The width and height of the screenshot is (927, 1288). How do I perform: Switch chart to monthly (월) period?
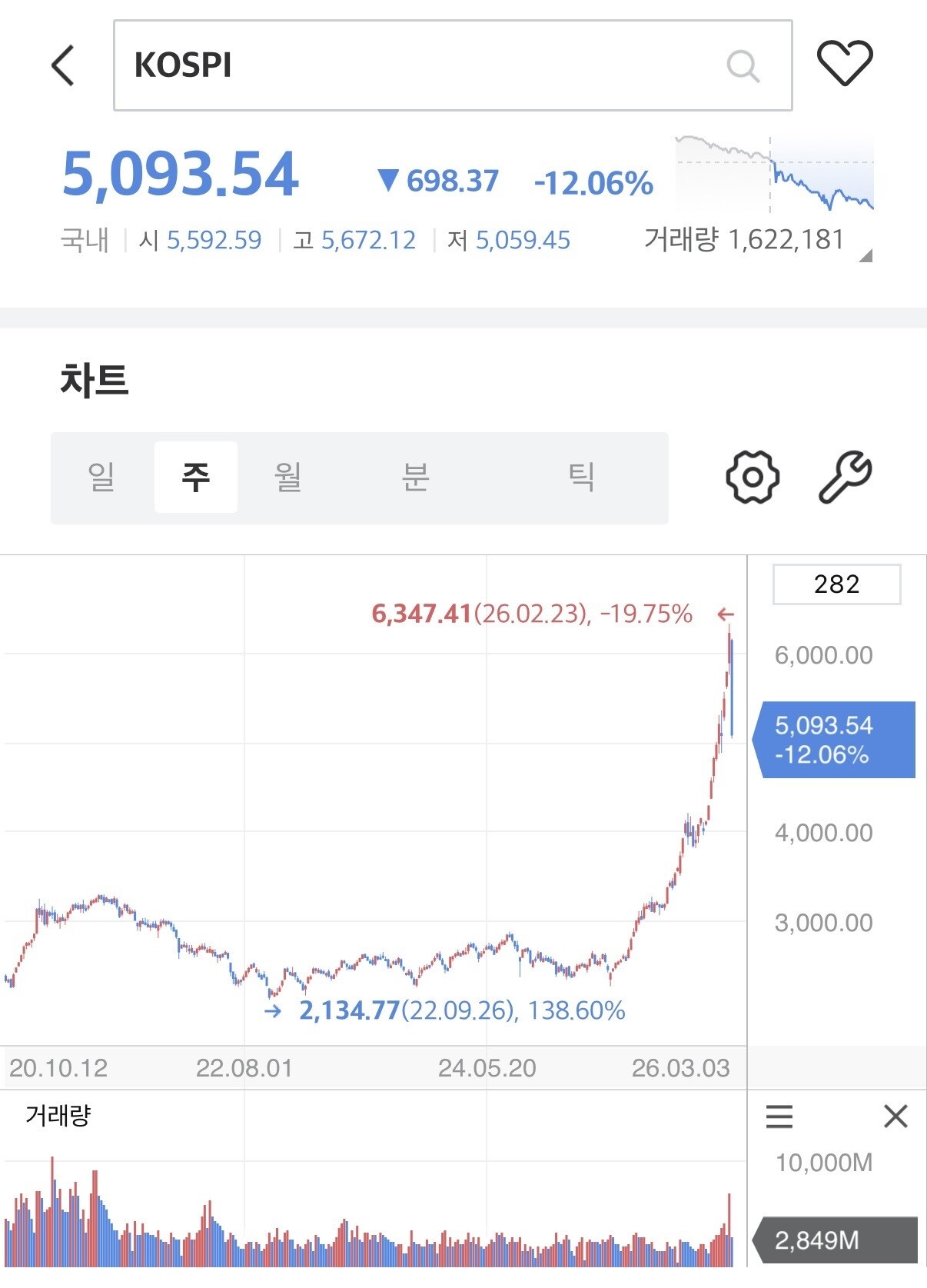click(287, 478)
